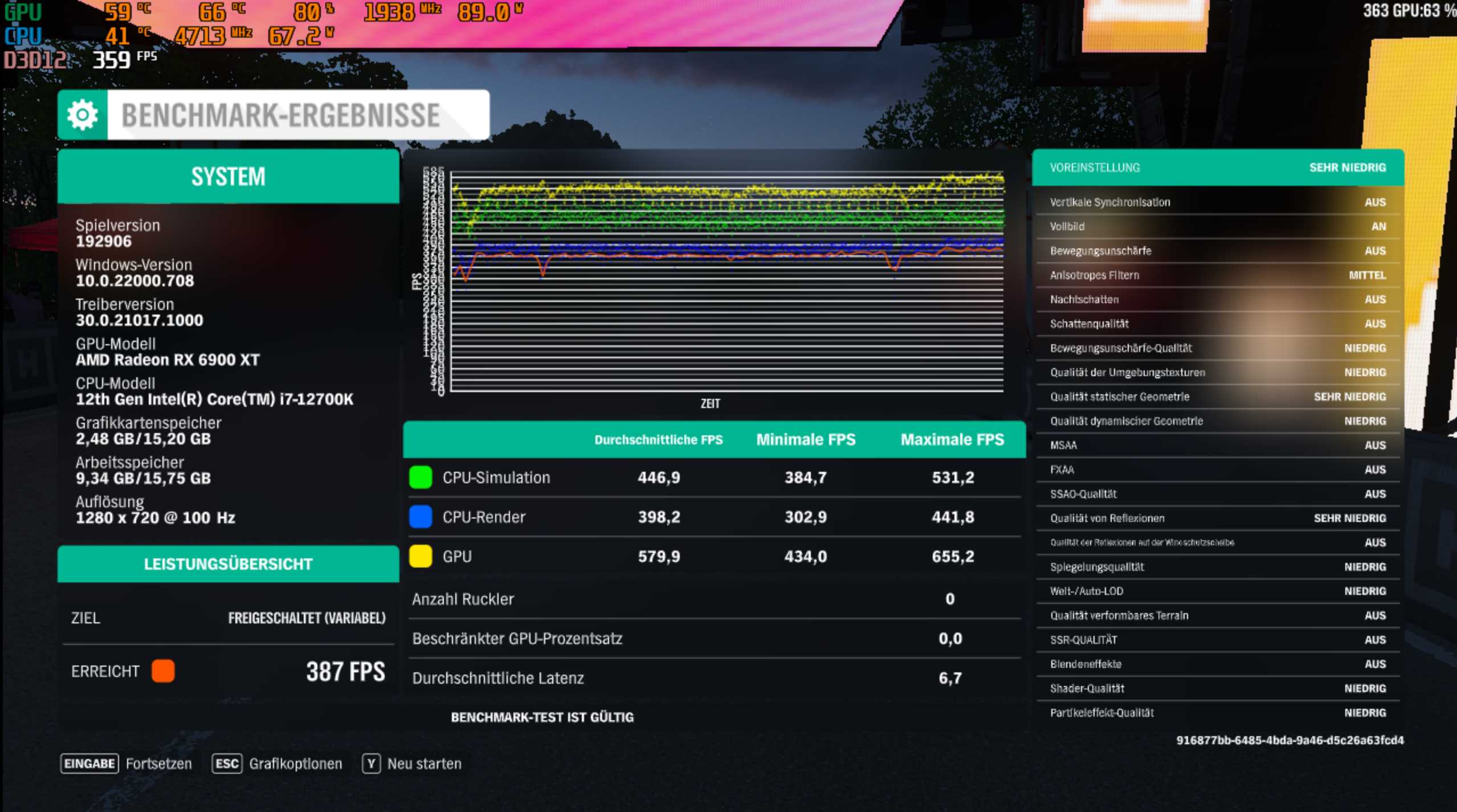Select the yellow GPU legend square

coord(420,556)
